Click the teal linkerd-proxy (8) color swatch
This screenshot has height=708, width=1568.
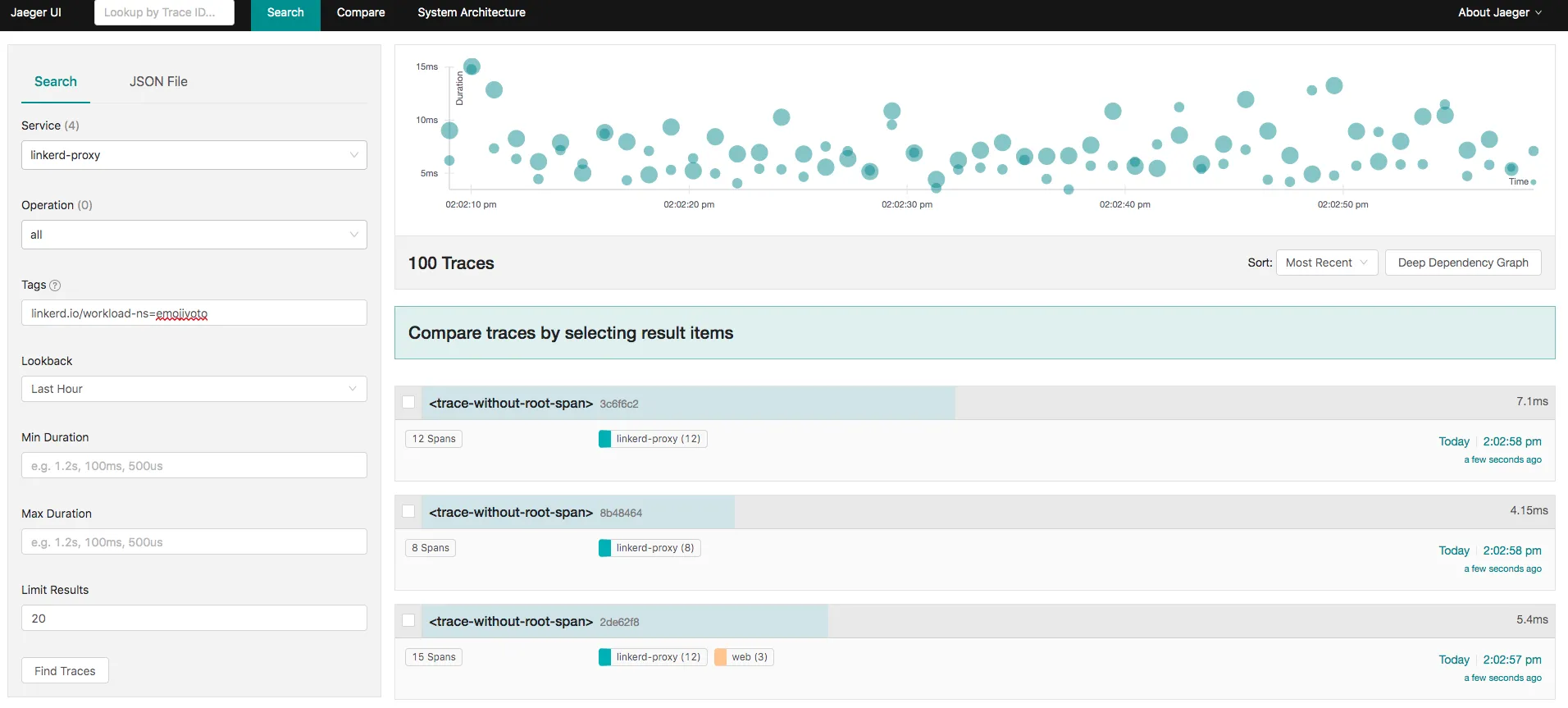point(604,548)
